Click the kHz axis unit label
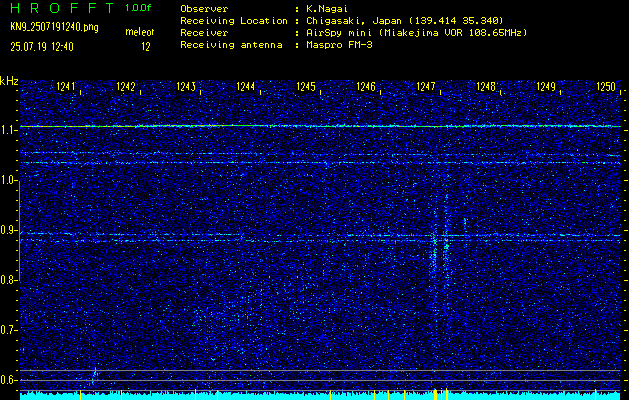 coord(9,81)
